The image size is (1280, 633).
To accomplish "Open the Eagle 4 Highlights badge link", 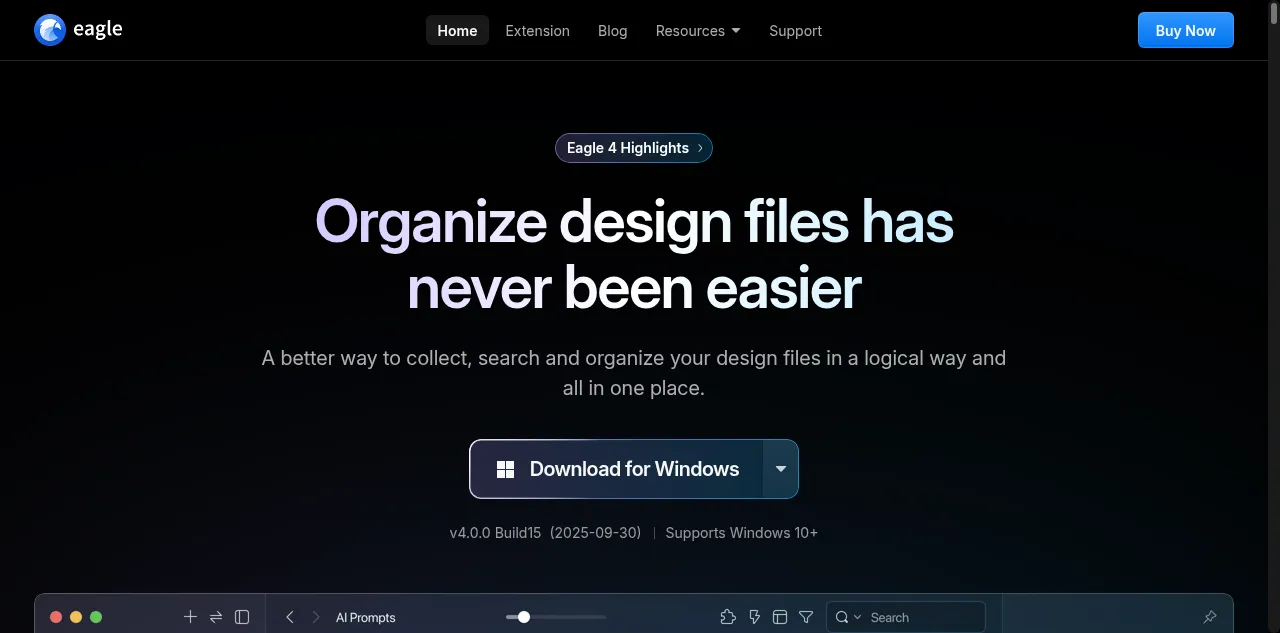I will pyautogui.click(x=634, y=148).
